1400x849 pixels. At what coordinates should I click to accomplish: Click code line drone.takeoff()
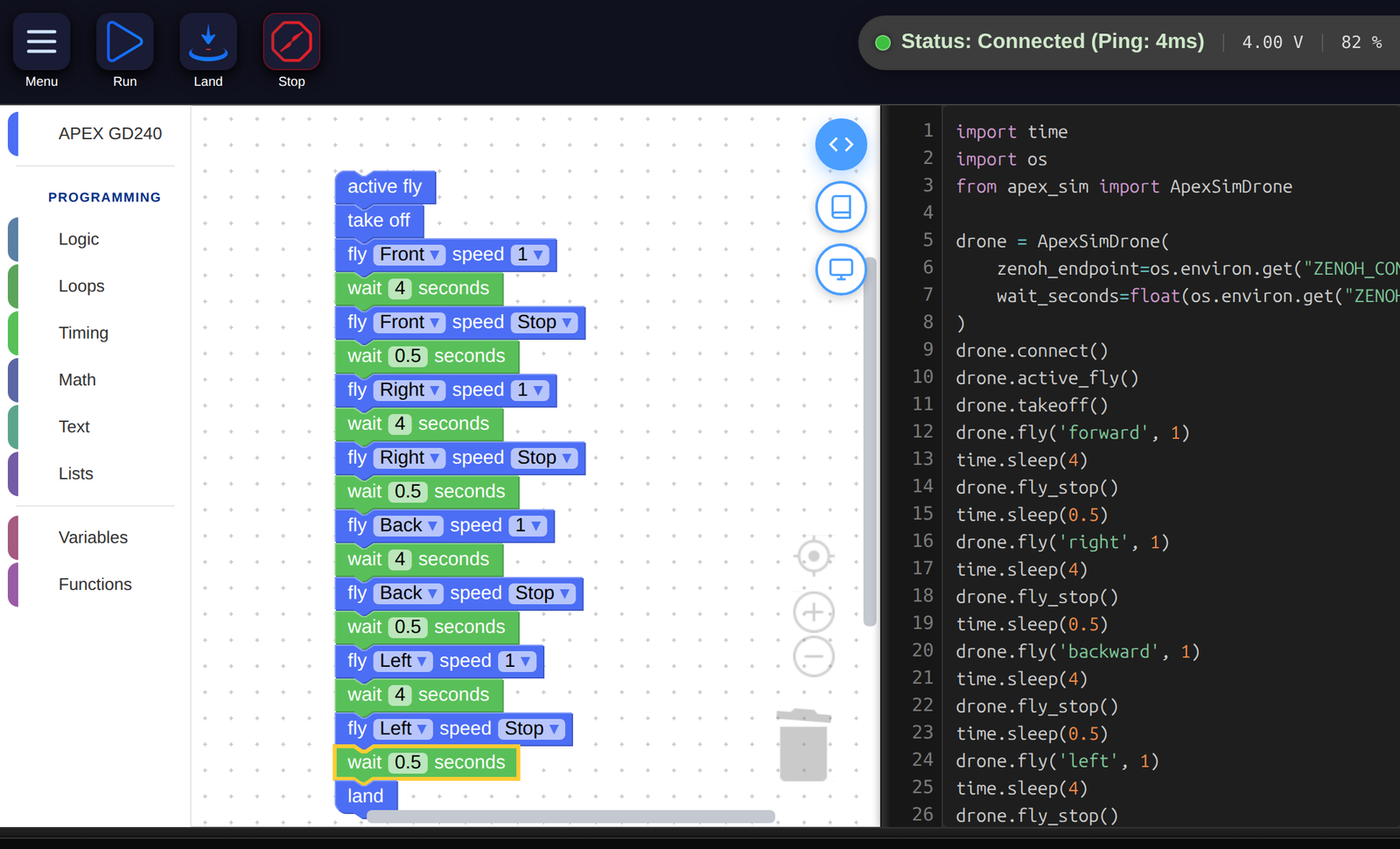tap(1032, 405)
